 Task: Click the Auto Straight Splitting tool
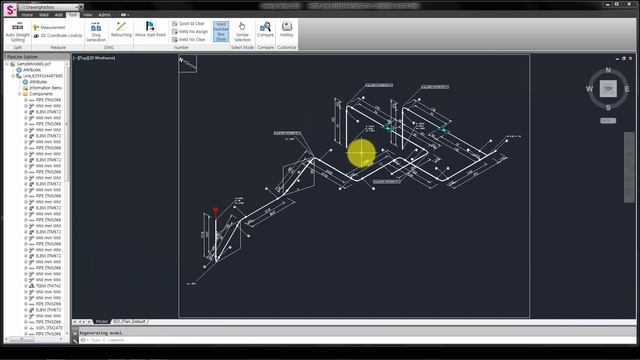click(18, 32)
